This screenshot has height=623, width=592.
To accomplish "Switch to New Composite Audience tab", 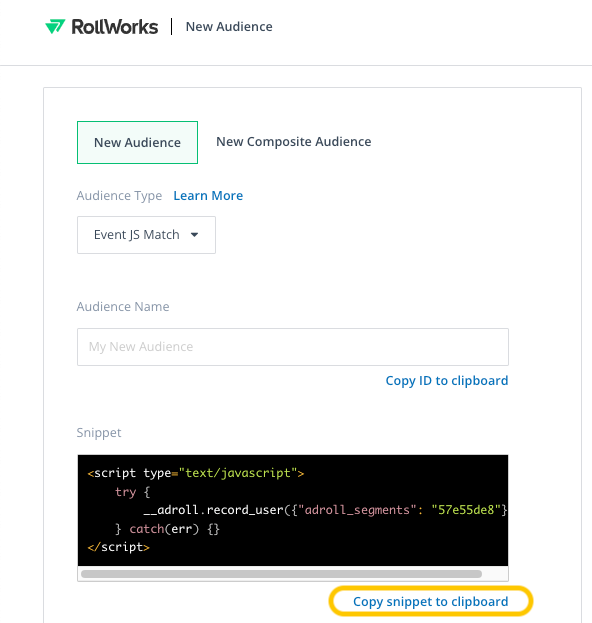I will click(294, 142).
